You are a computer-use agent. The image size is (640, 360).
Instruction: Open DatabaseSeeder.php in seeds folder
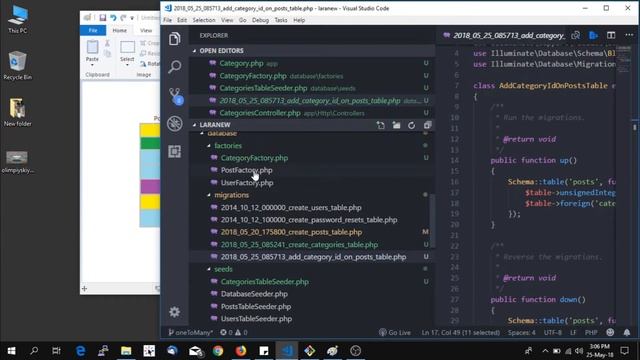pyautogui.click(x=254, y=294)
